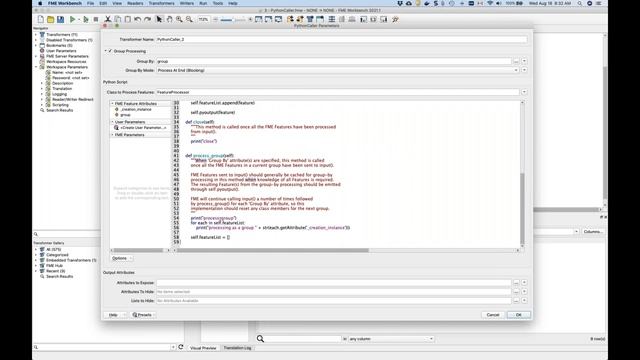Collapse the Group Processing section arrow
Image resolution: width=640 pixels, height=360 pixels.
pos(105,51)
